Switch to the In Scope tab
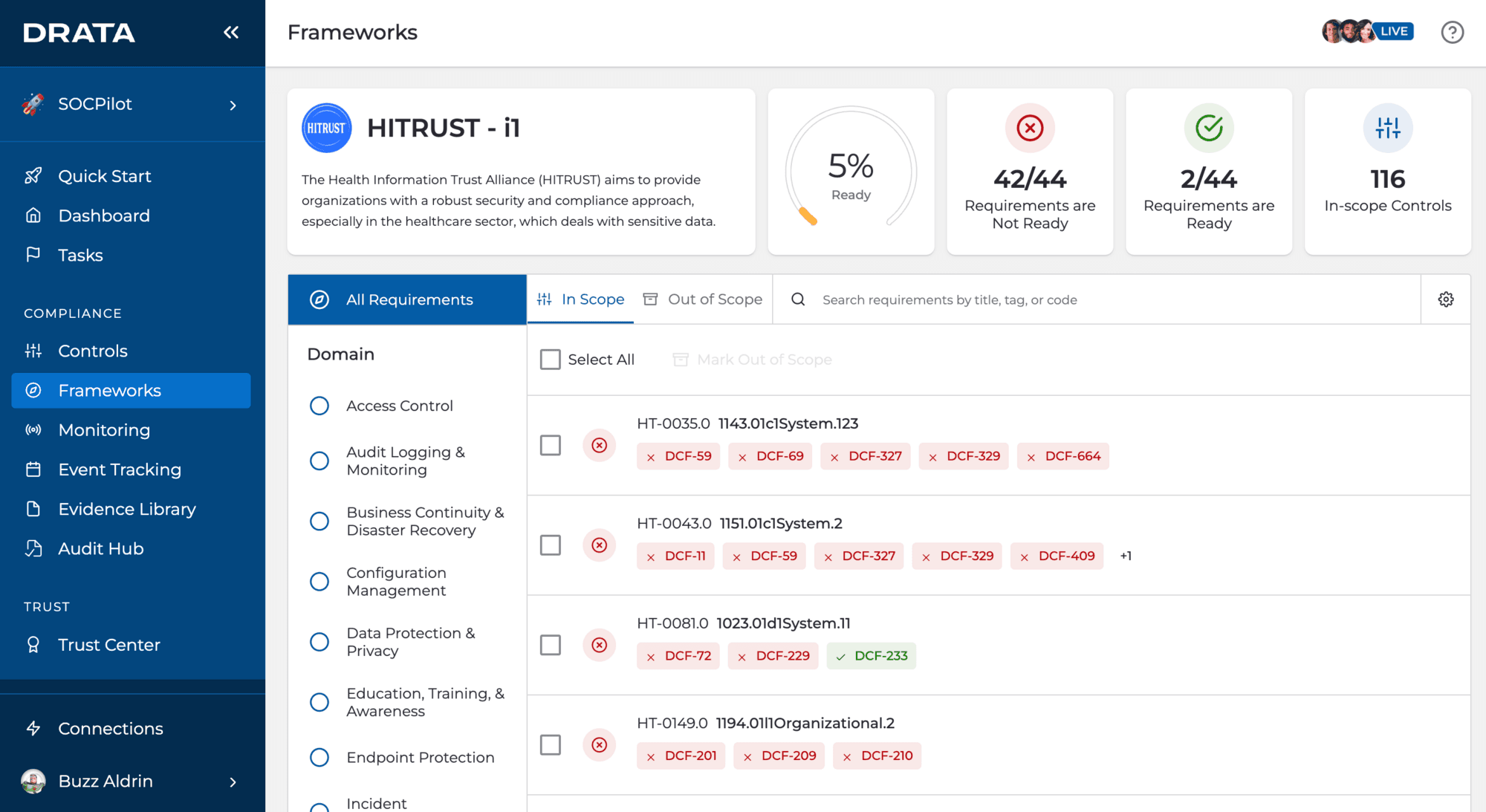Viewport: 1486px width, 812px height. tap(580, 299)
